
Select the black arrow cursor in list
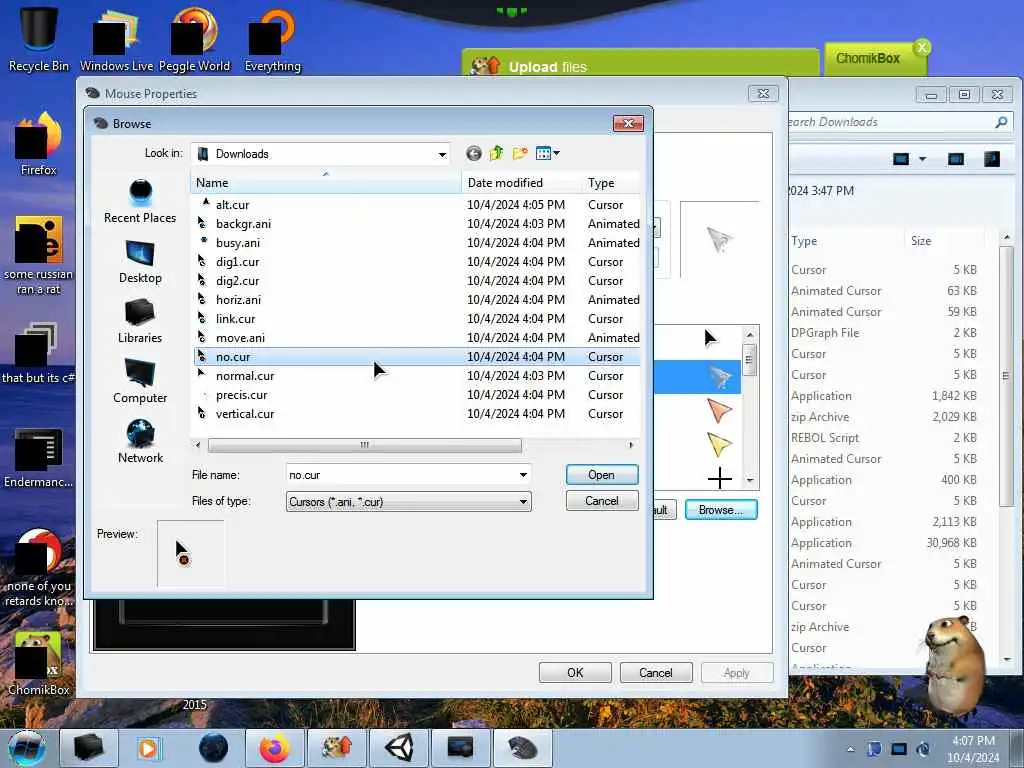point(711,338)
